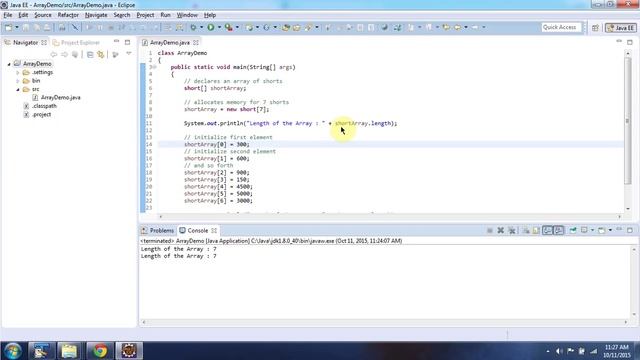Image resolution: width=640 pixels, height=360 pixels.
Task: Minimize the Navigator panel
Action: 117,42
